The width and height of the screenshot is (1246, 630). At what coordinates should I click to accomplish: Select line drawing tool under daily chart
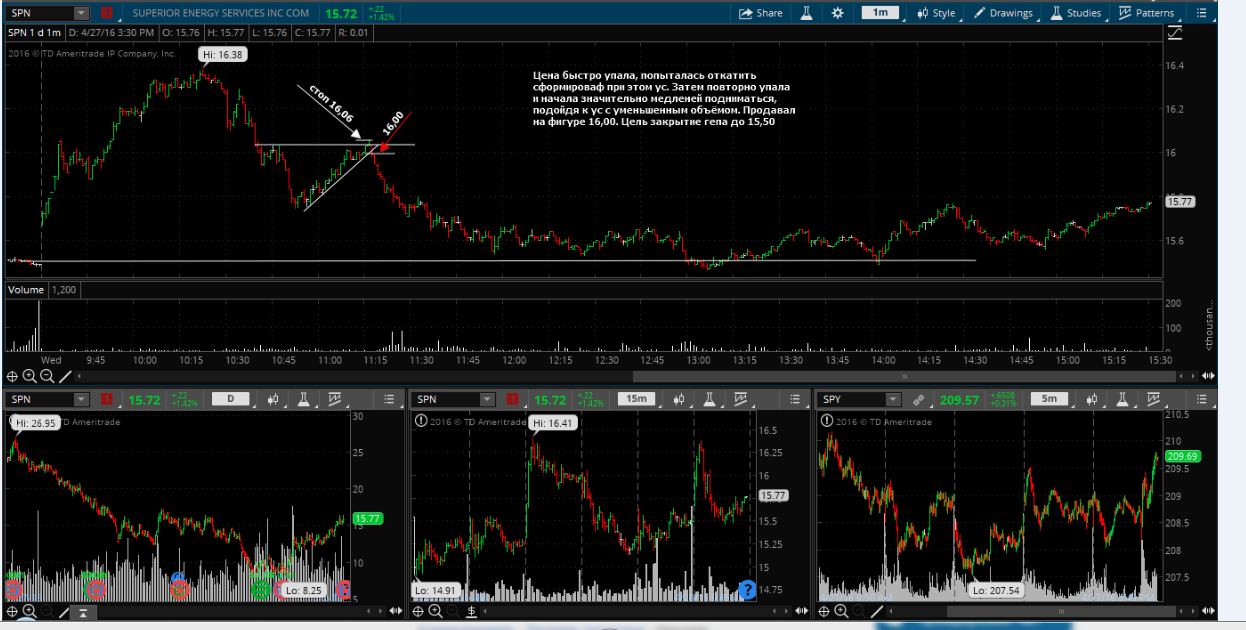coord(64,611)
